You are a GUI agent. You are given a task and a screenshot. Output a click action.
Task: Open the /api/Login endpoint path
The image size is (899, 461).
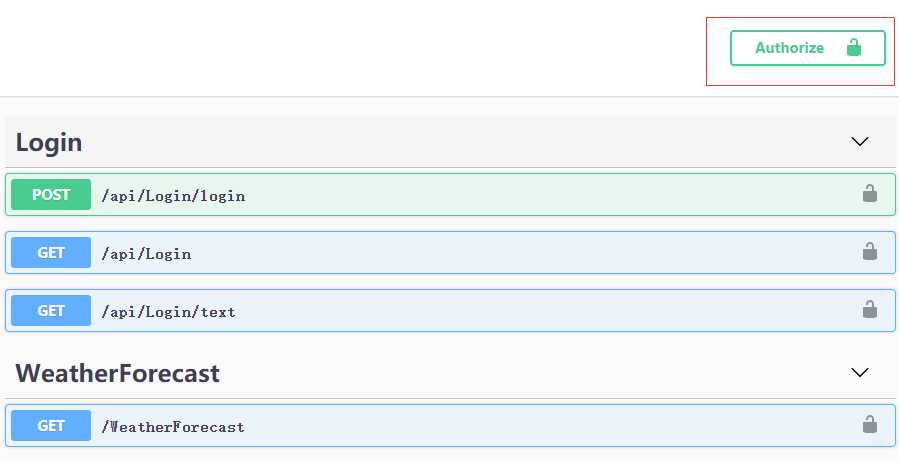(146, 254)
